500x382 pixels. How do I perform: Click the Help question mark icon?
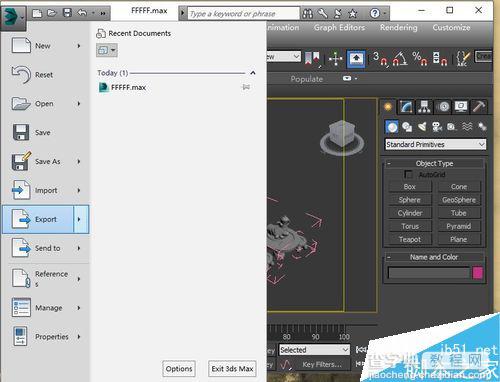(x=375, y=13)
